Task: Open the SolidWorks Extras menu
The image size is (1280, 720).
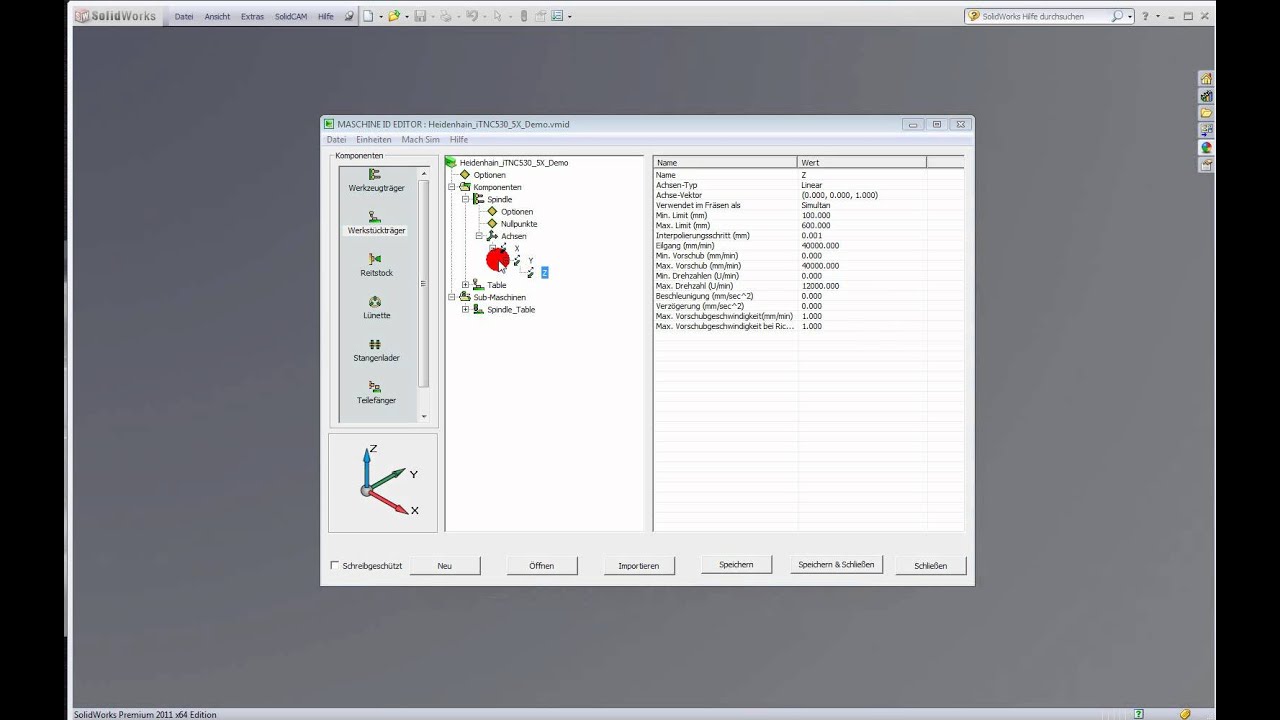Action: pos(253,16)
